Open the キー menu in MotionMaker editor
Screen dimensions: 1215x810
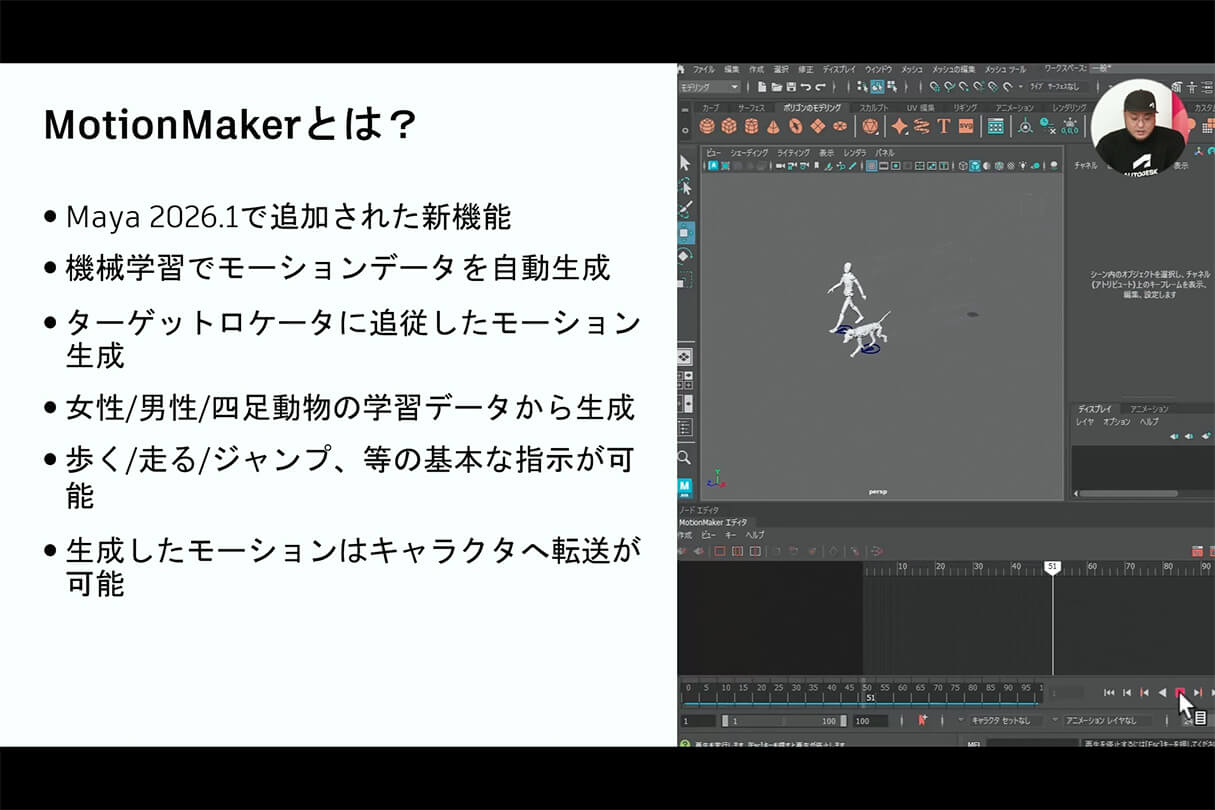point(731,535)
